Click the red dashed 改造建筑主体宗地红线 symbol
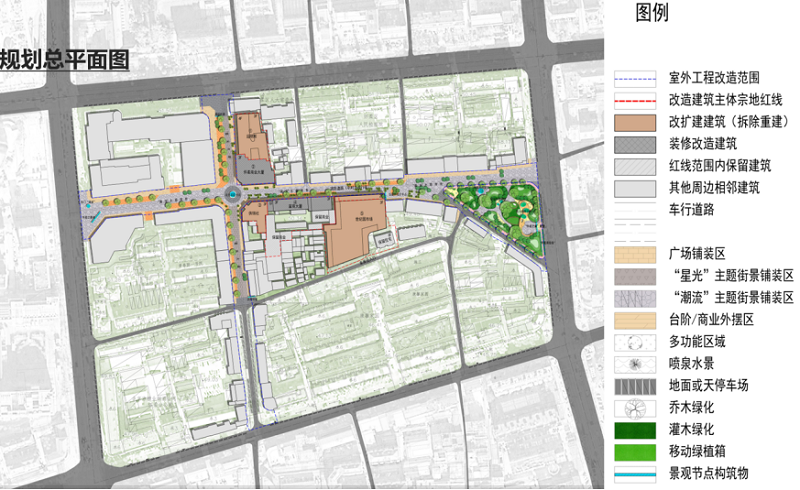Image resolution: width=800 pixels, height=490 pixels. coord(635,100)
